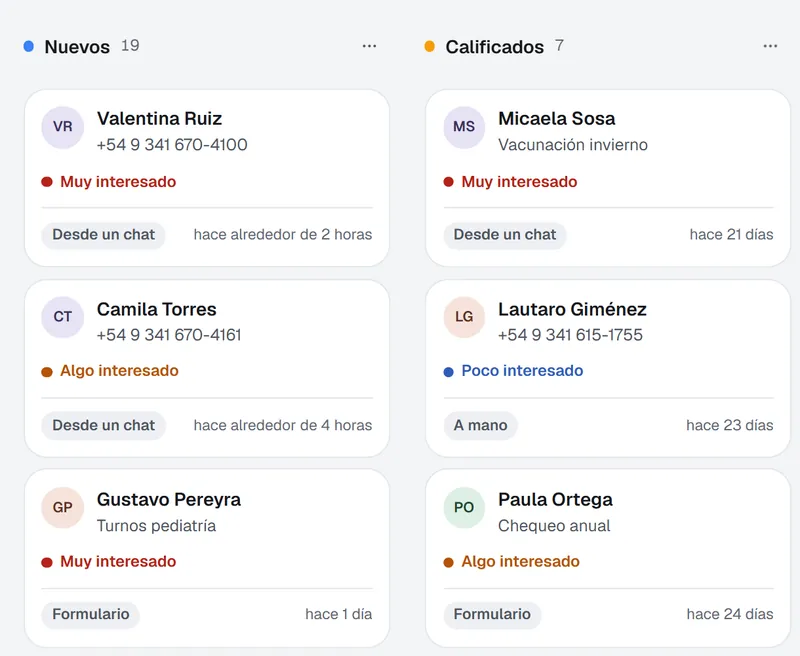
Task: Click Desde un chat tag on Micaela Sosa card
Action: click(505, 235)
